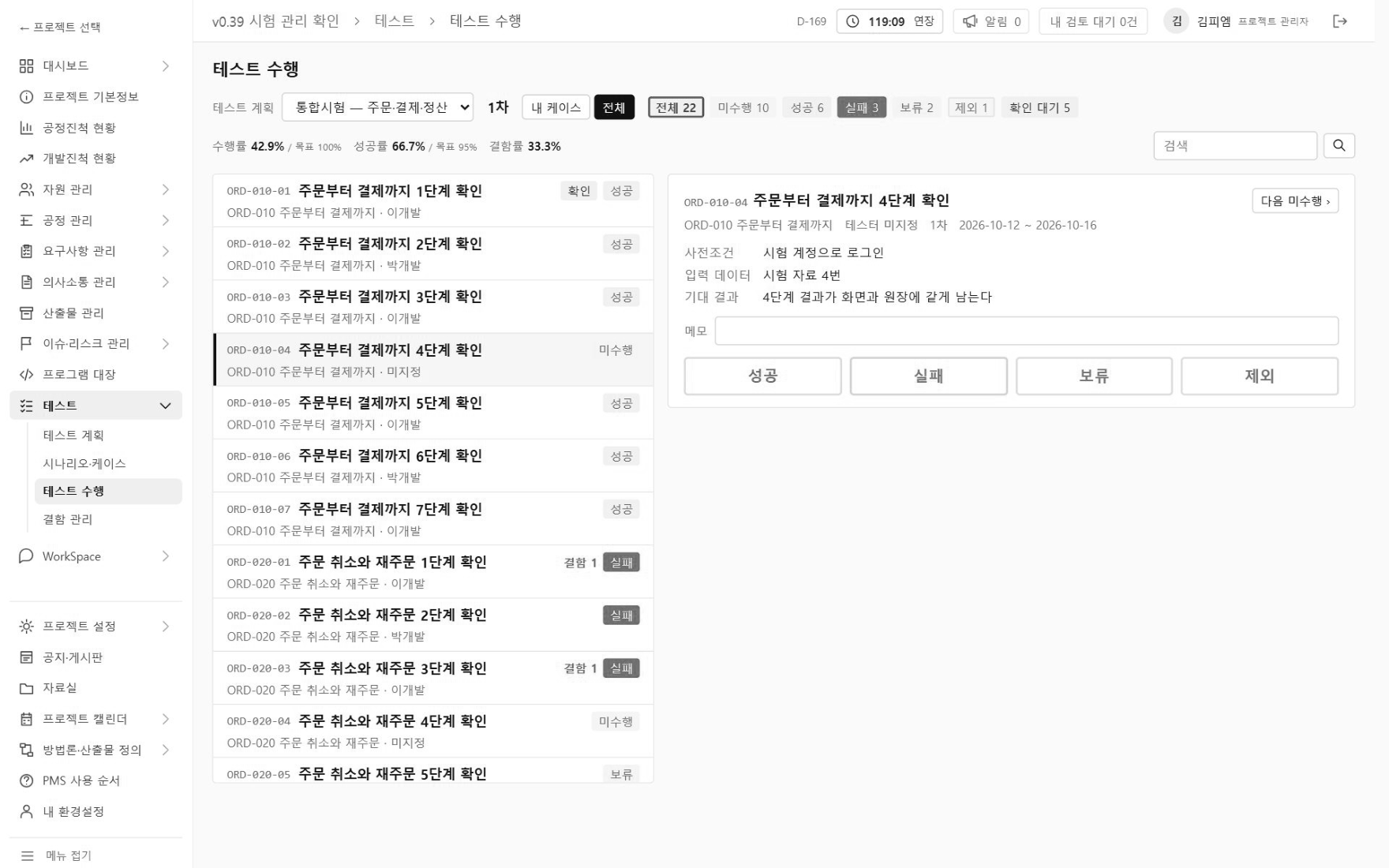Select the 성공 6 status filter
The height and width of the screenshot is (868, 1389).
pyautogui.click(x=807, y=107)
